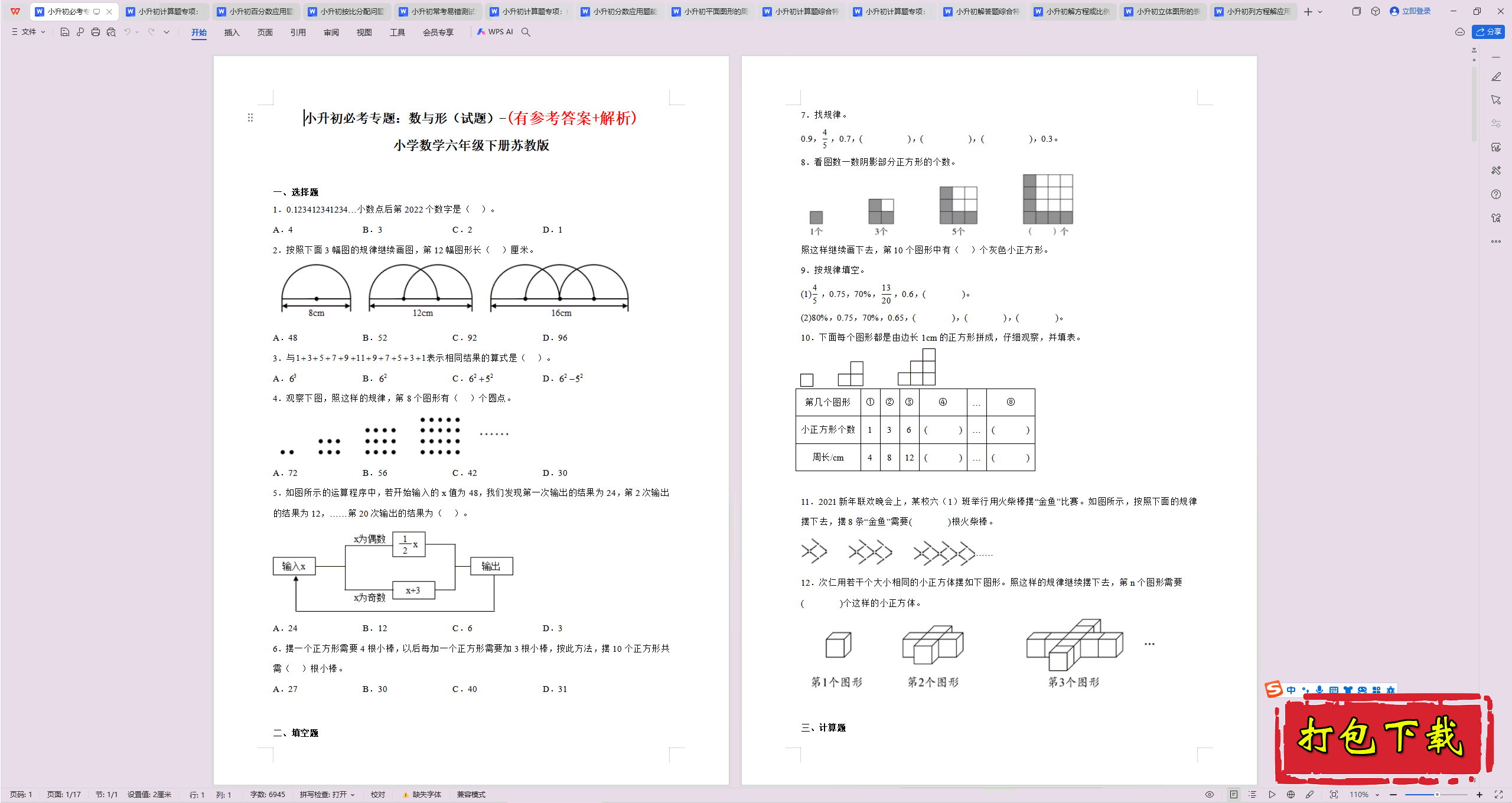Open Print Preview icon

tap(111, 32)
